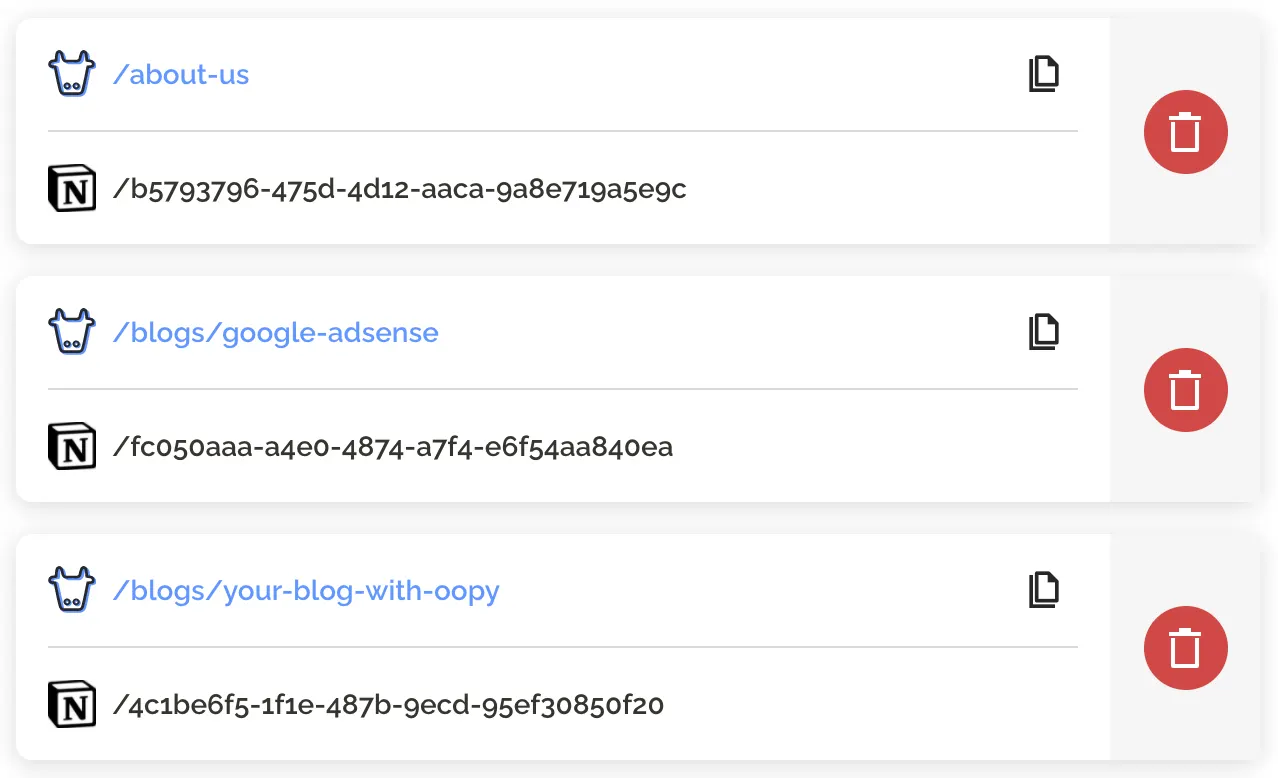The image size is (1278, 778).
Task: Delete the /blogs/your-blog-with-oopy mapping
Action: tap(1185, 648)
